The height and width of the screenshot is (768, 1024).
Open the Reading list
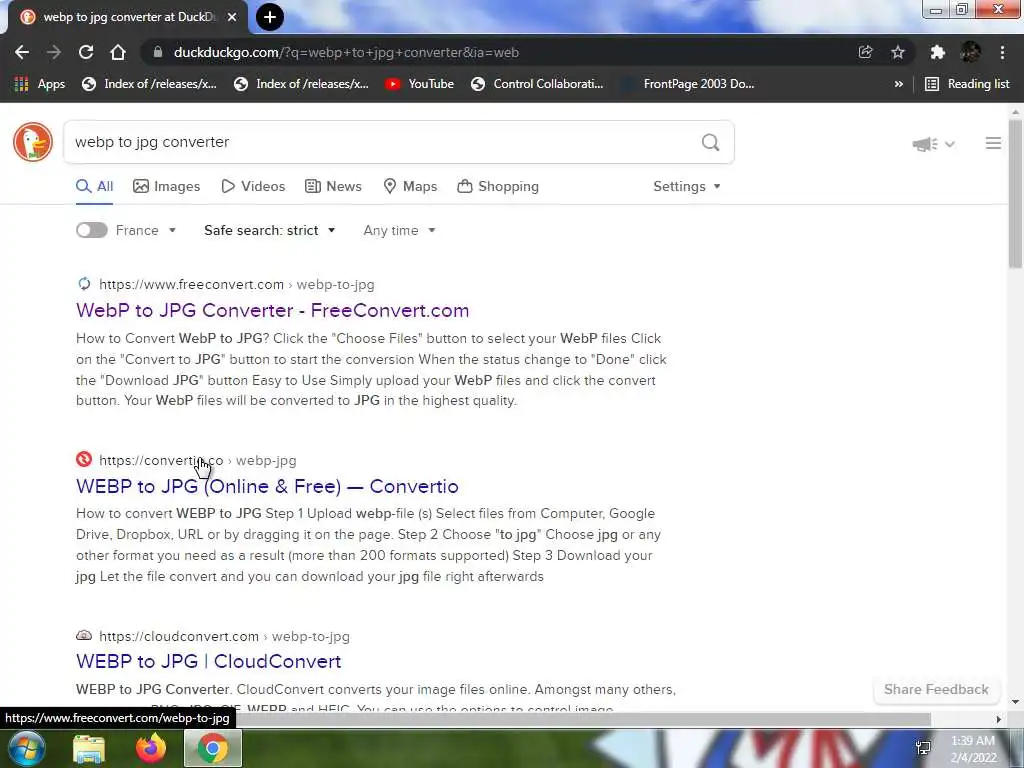coord(967,84)
